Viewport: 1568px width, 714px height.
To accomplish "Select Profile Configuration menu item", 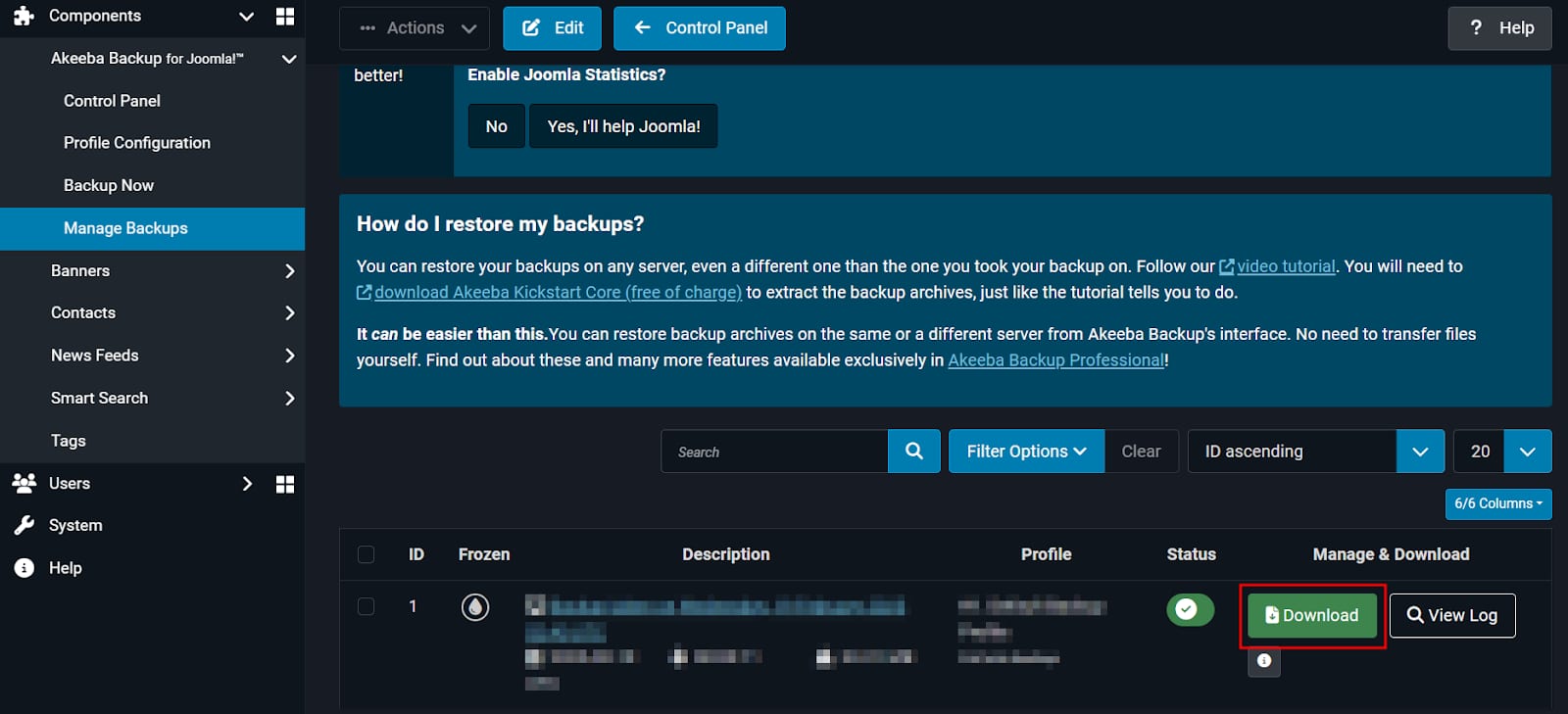I will (137, 143).
